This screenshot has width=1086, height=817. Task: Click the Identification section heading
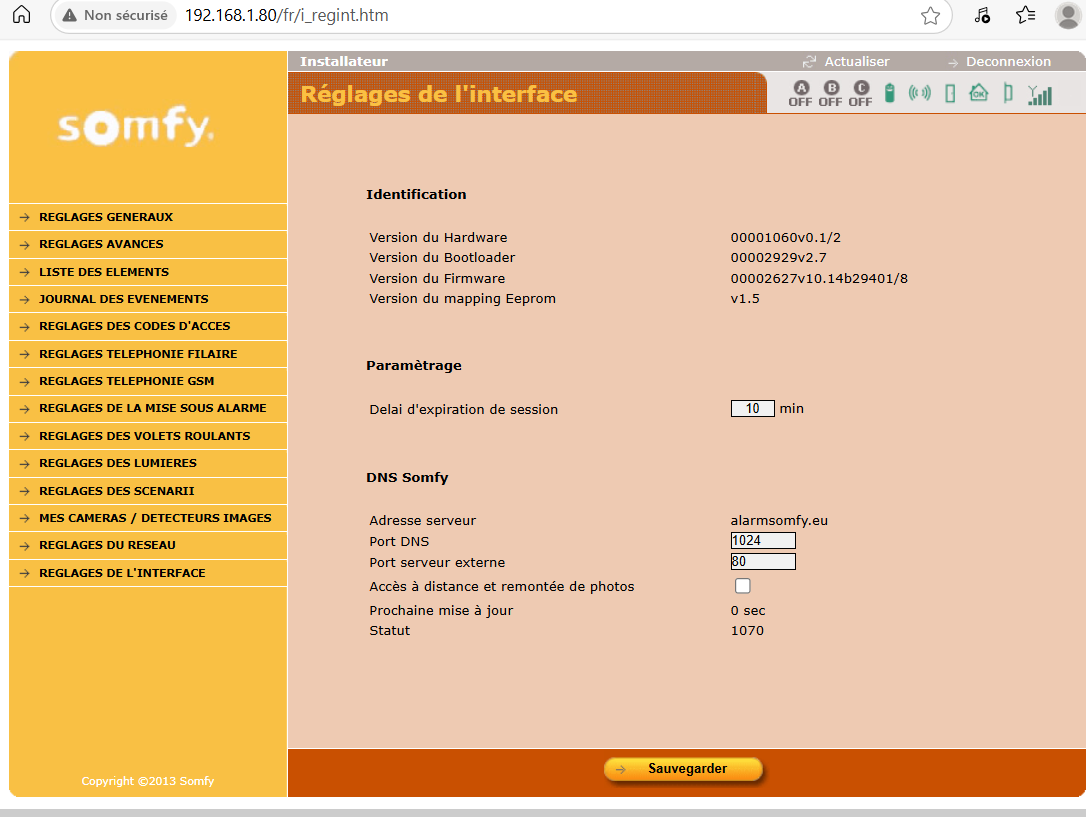pos(416,195)
